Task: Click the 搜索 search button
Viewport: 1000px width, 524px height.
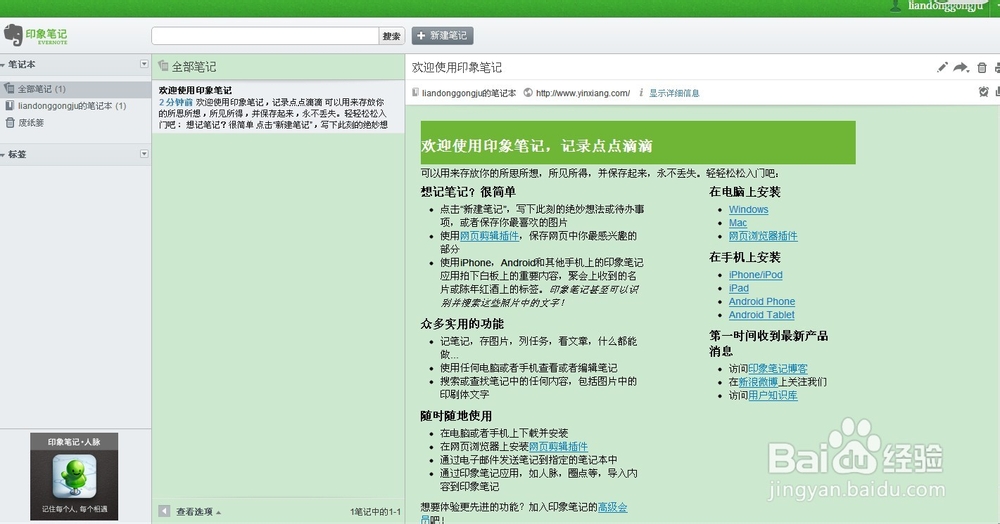Action: coord(392,36)
